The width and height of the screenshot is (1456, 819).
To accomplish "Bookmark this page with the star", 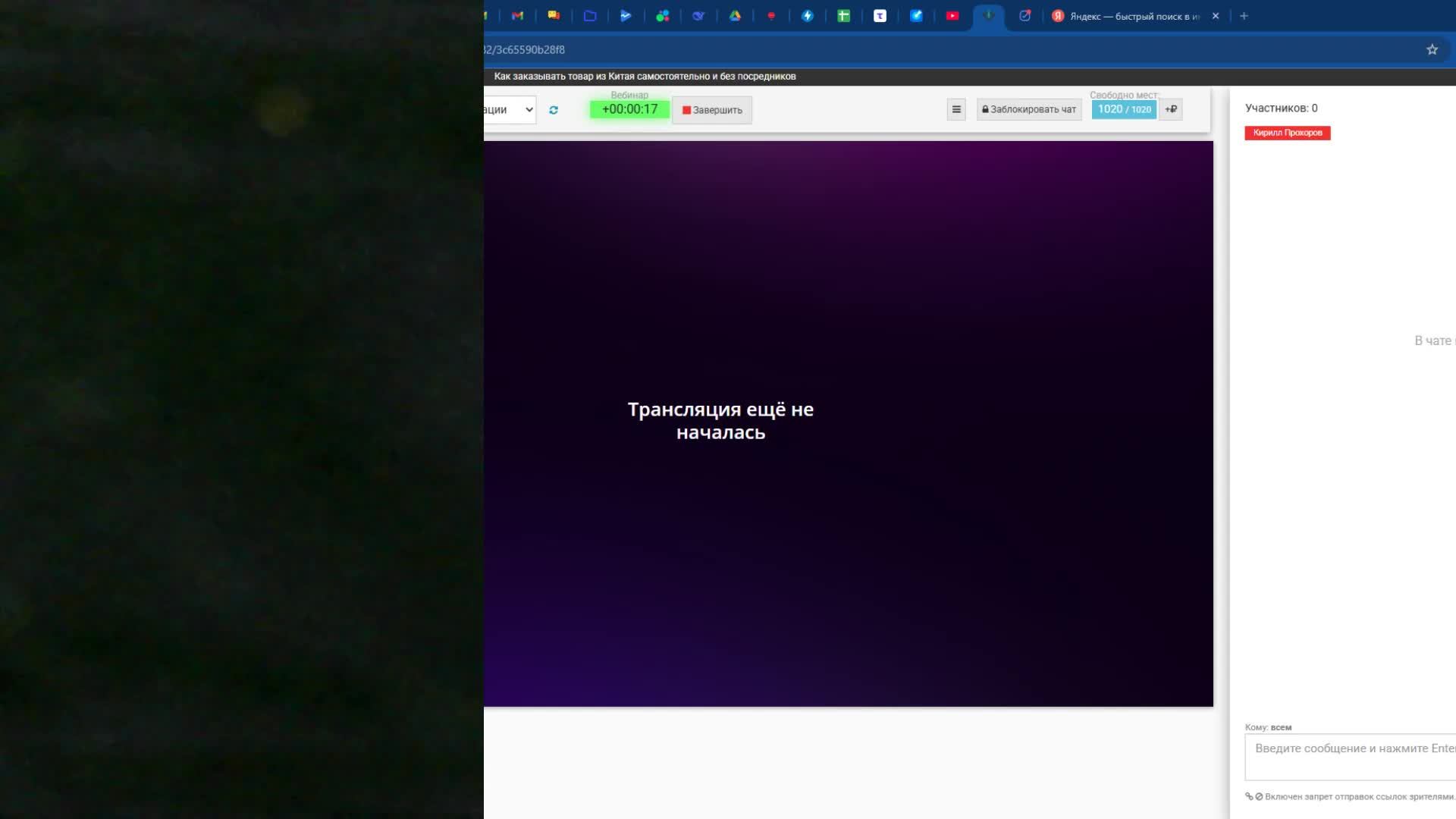I will coord(1432,49).
